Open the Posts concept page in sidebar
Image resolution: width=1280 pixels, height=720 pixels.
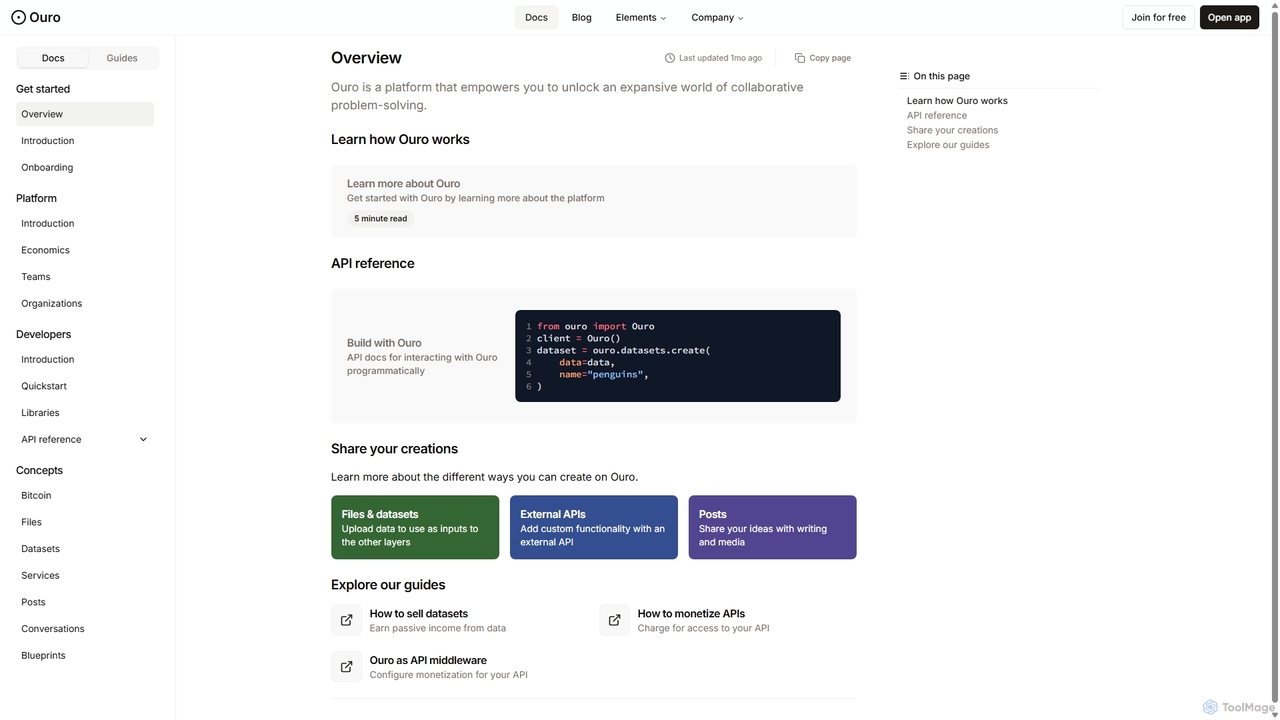(85, 602)
